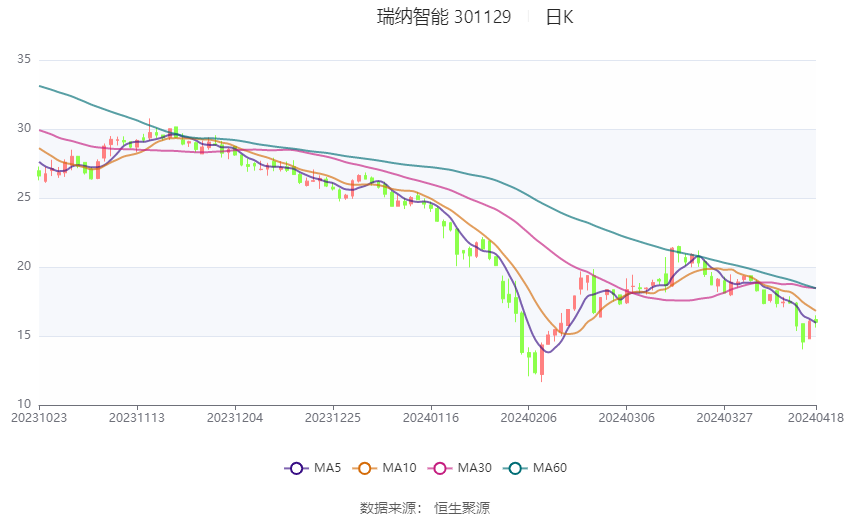Hide the MA5 series via its label

click(327, 468)
